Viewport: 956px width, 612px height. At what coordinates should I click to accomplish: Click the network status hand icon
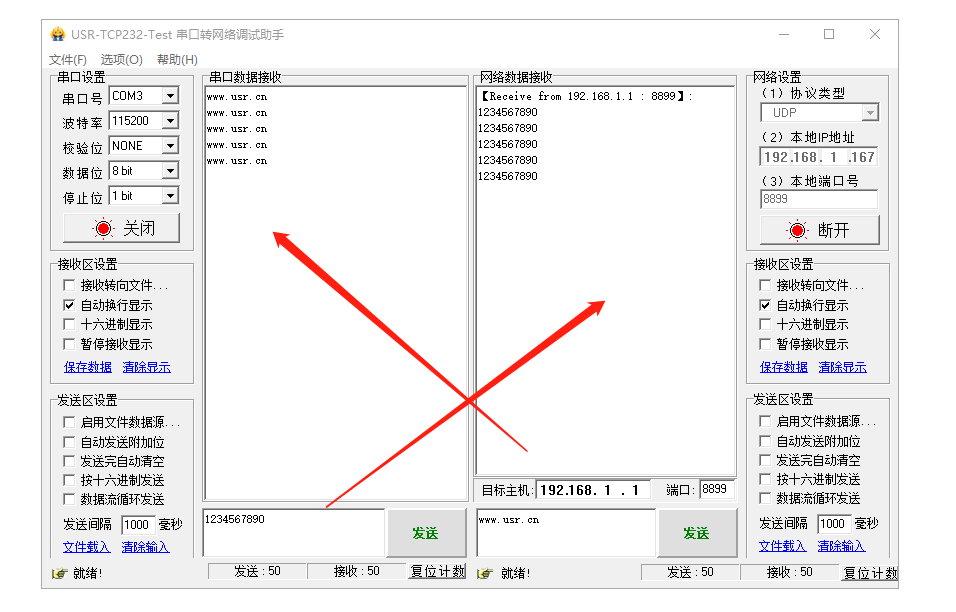[x=485, y=573]
